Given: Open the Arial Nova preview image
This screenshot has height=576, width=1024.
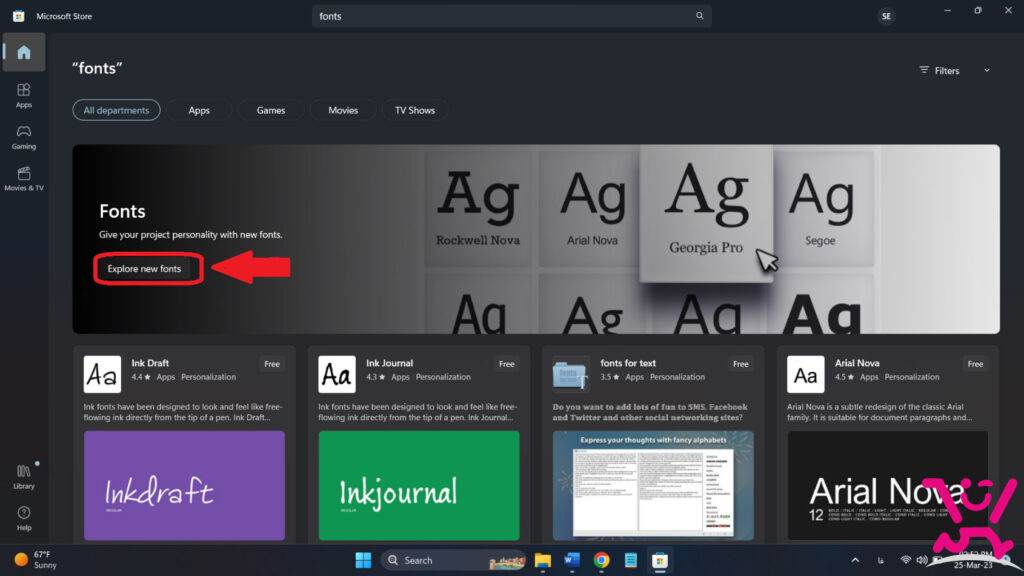Looking at the screenshot, I should (888, 485).
